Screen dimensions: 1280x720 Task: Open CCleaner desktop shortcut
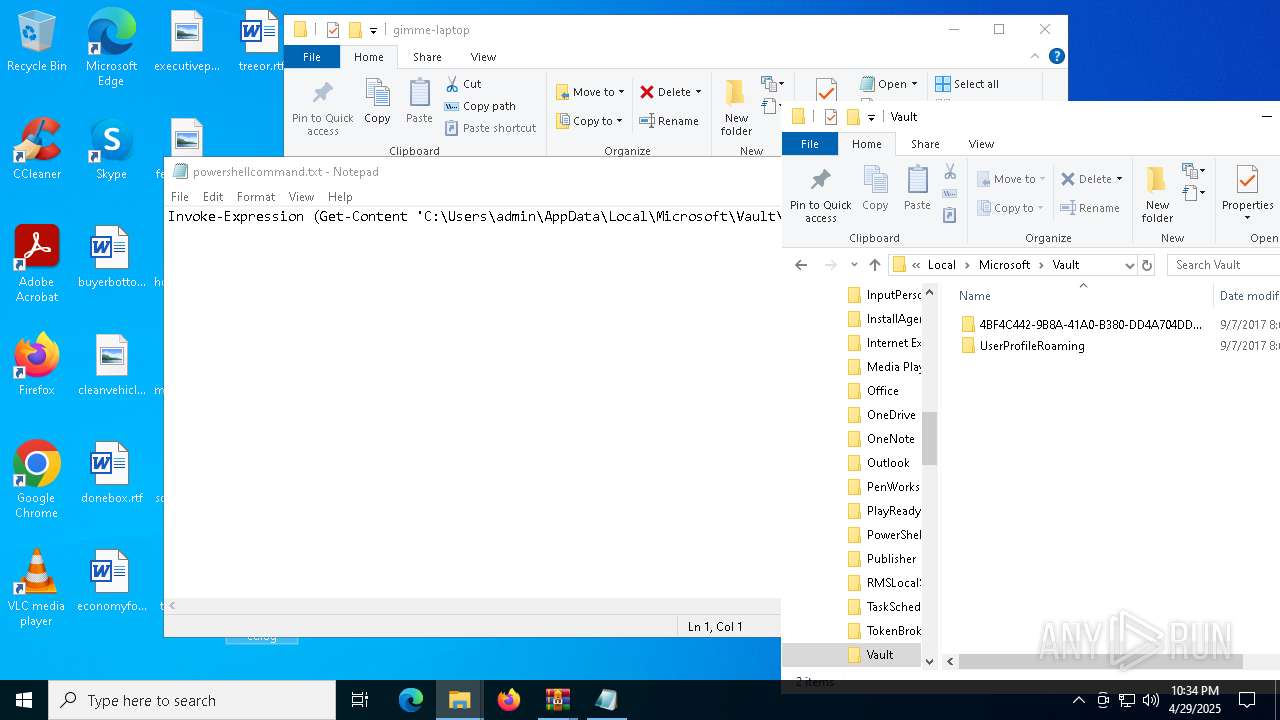click(37, 149)
